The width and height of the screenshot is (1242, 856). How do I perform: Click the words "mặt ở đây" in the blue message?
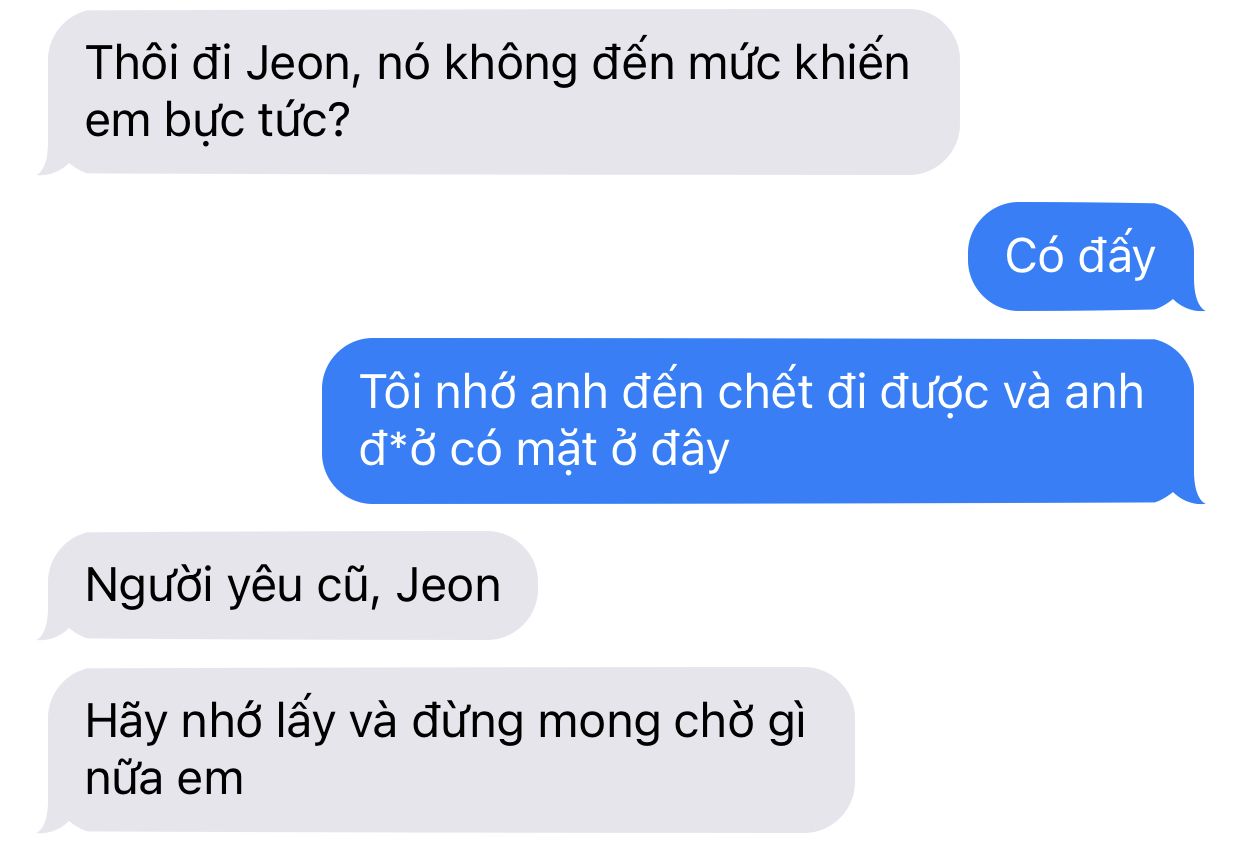click(x=620, y=450)
